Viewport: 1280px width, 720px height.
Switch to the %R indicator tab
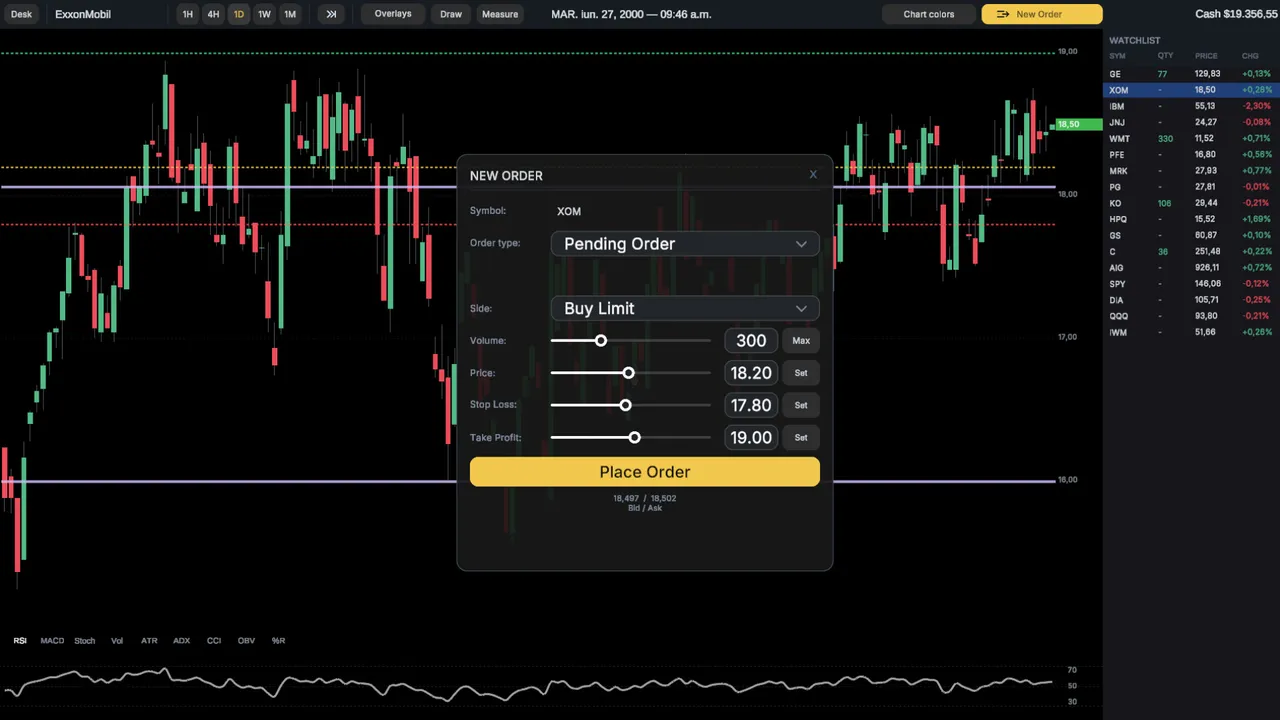click(x=278, y=640)
